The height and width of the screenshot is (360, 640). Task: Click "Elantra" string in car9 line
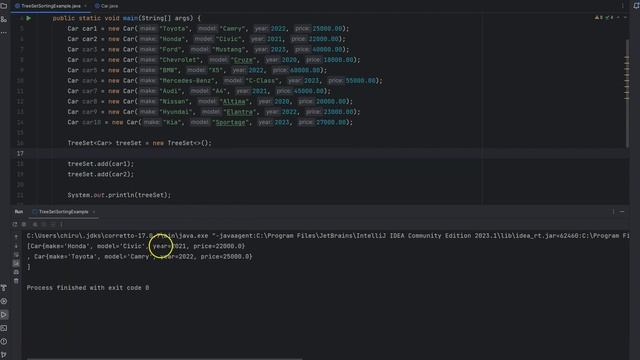tap(240, 112)
